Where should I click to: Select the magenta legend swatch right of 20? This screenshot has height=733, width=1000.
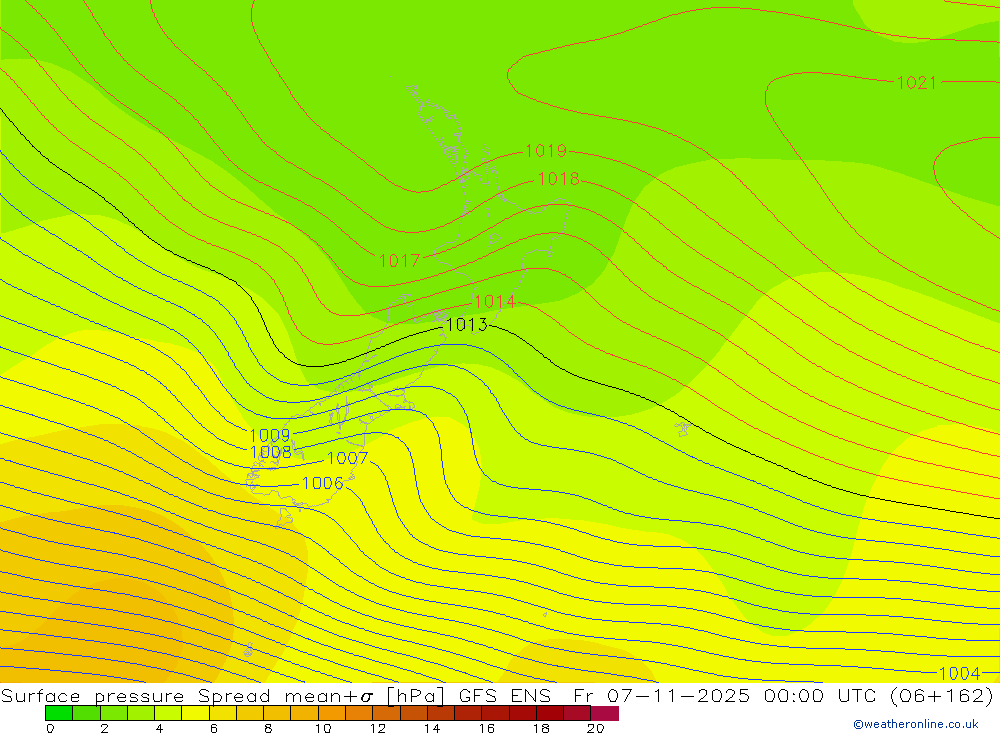click(x=605, y=713)
